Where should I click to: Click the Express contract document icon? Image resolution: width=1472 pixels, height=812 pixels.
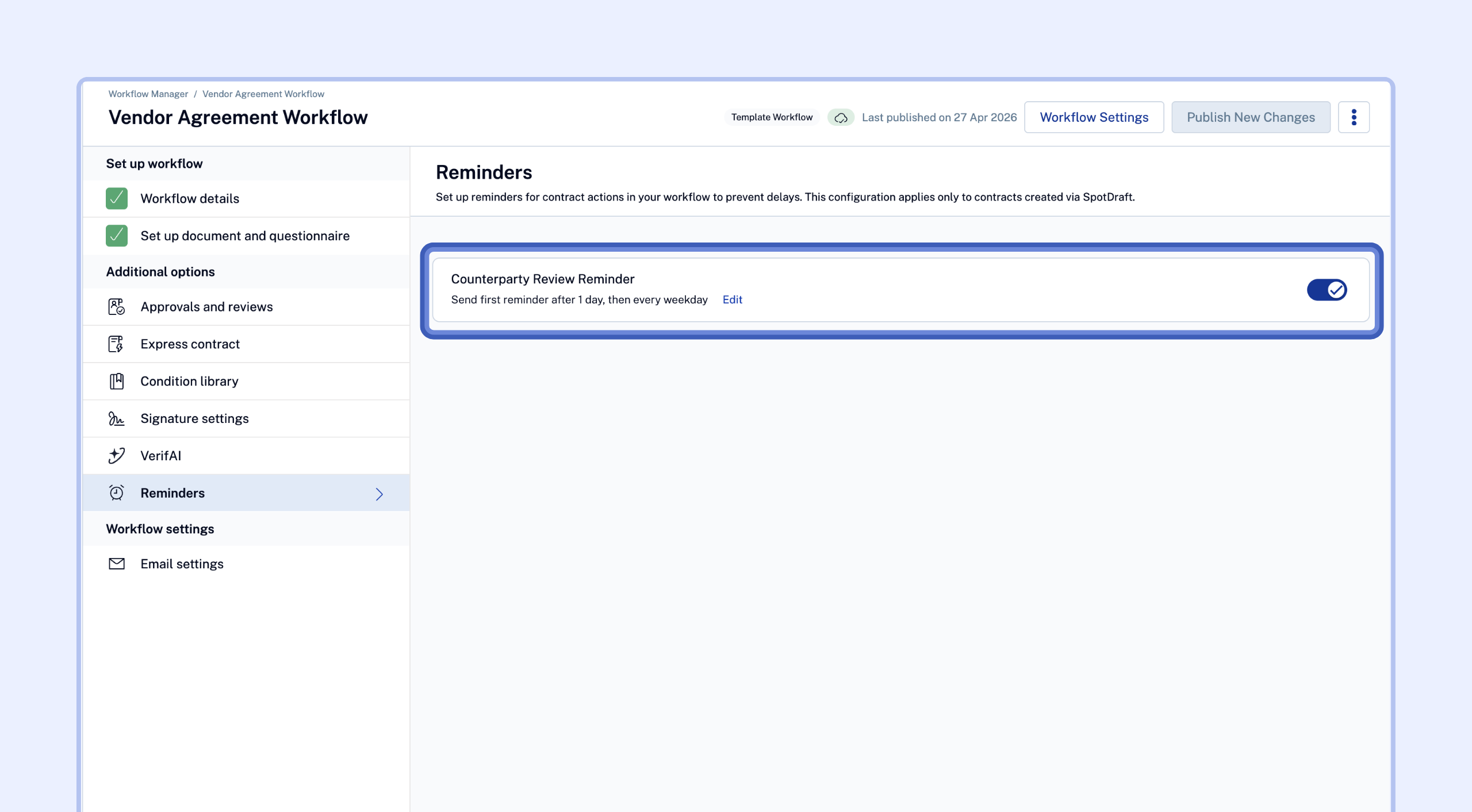tap(116, 344)
